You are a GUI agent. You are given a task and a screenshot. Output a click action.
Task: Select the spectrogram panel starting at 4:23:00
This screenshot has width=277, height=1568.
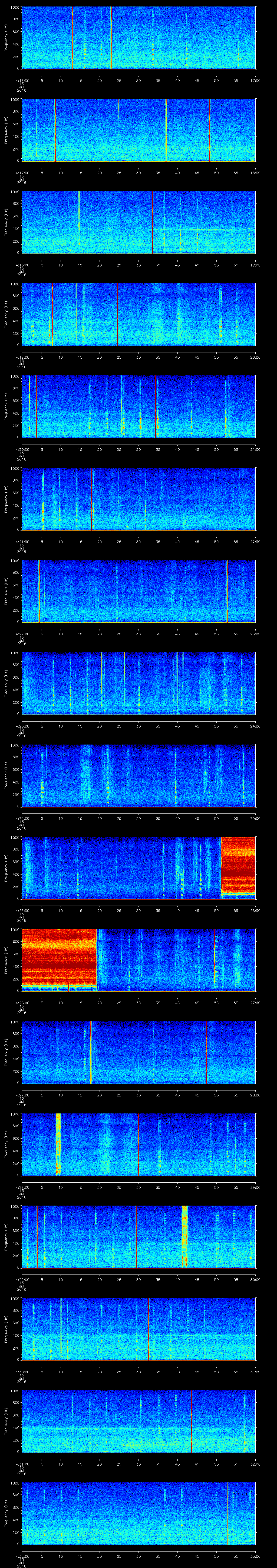click(138, 683)
